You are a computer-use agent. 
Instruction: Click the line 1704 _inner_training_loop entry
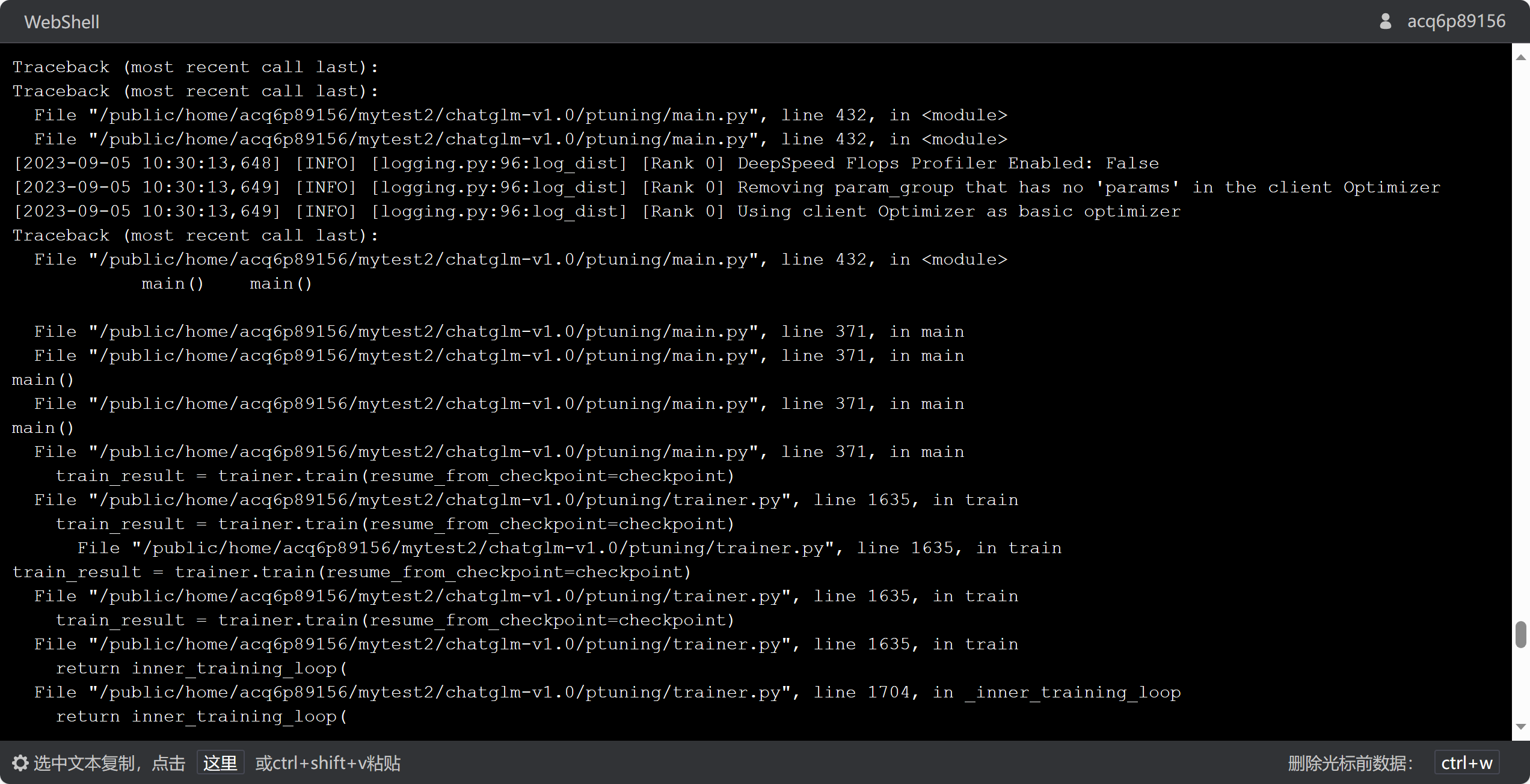point(607,693)
